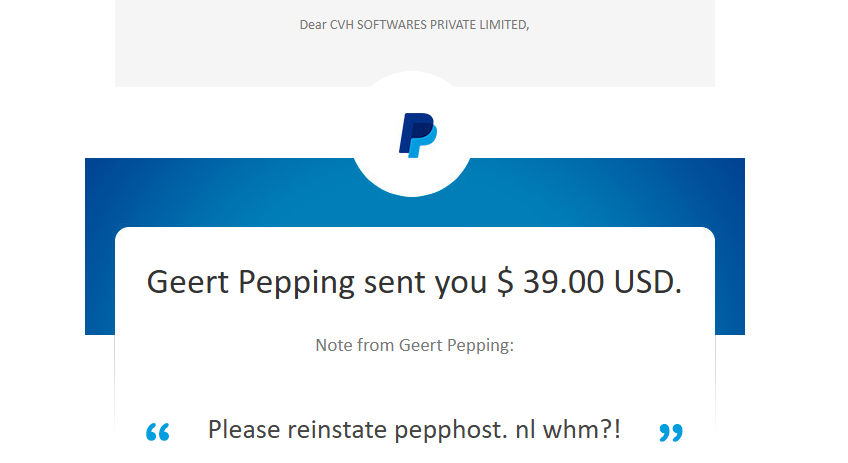Click the blue gradient banner left of logo

click(x=218, y=192)
